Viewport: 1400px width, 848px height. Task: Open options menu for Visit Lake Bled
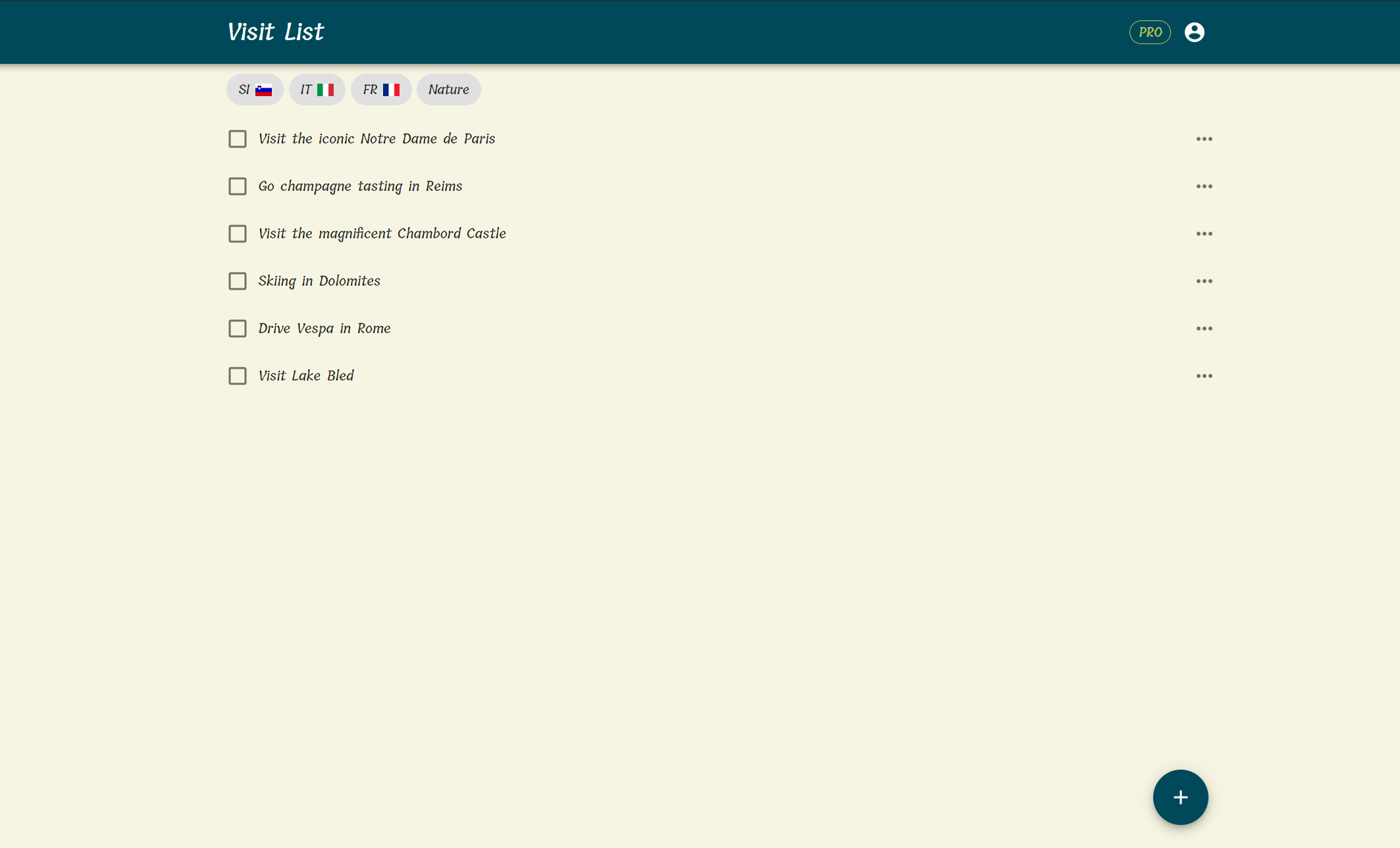[x=1204, y=375]
